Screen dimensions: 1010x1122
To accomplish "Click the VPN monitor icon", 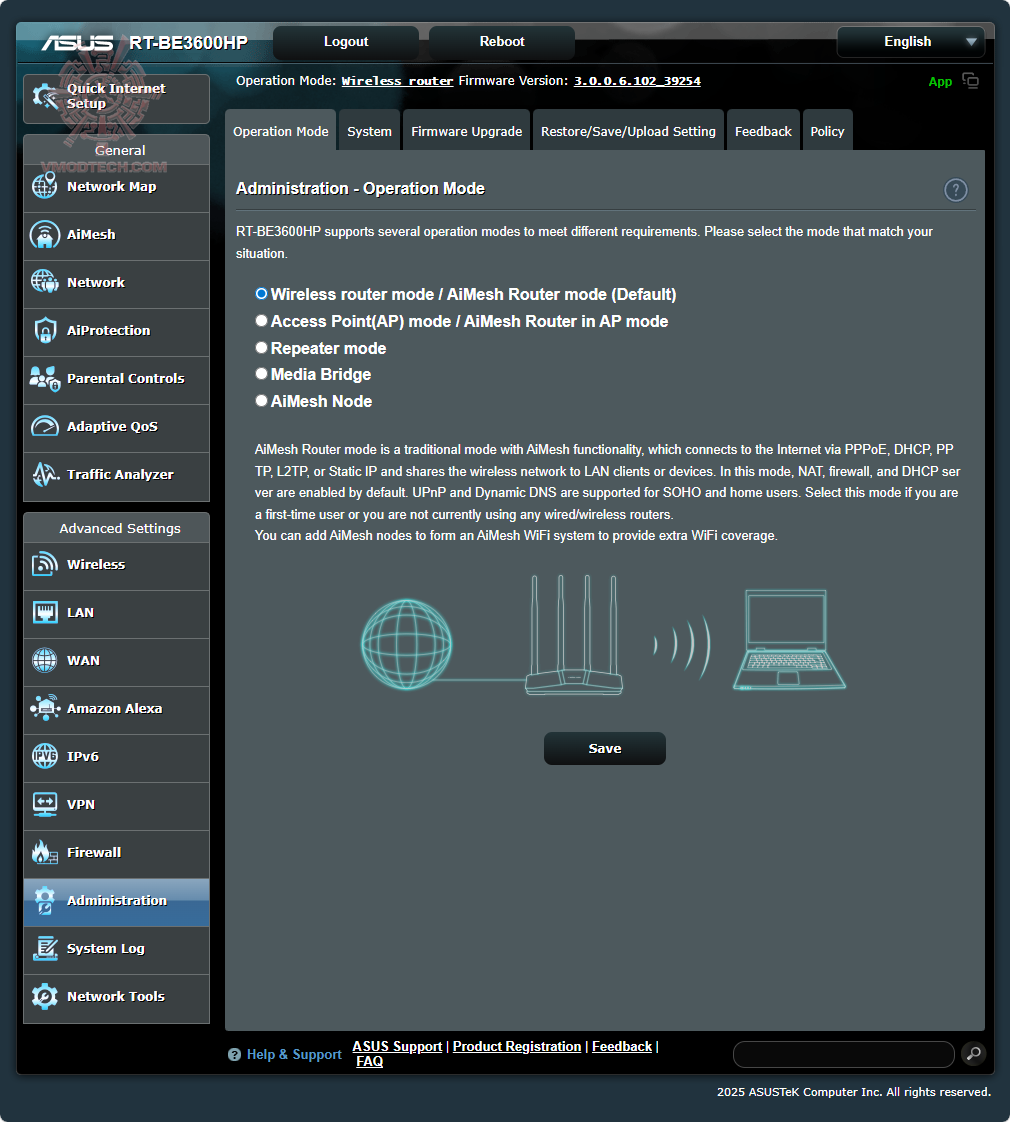I will [x=44, y=804].
